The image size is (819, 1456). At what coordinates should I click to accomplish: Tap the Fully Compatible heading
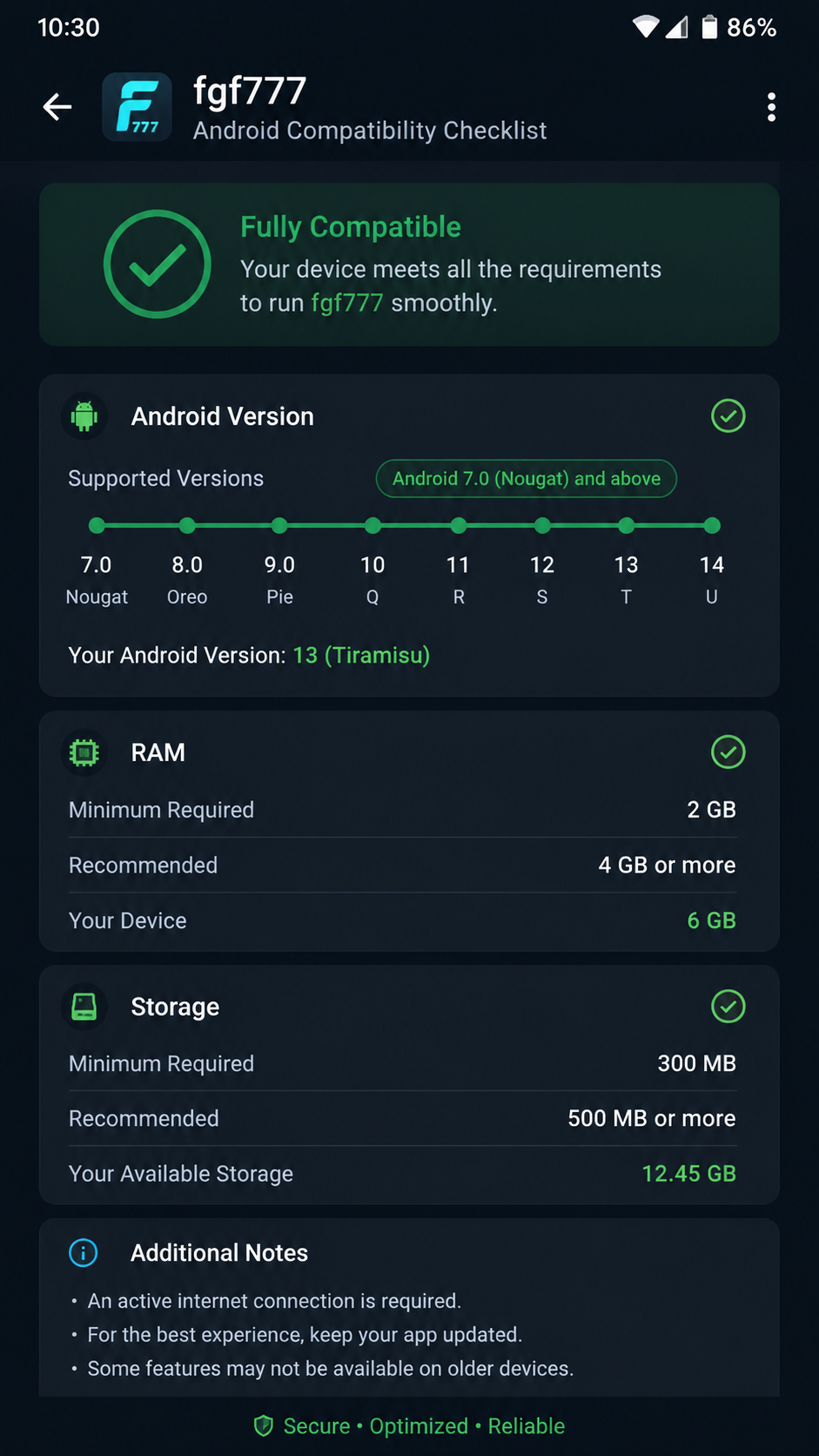(351, 226)
